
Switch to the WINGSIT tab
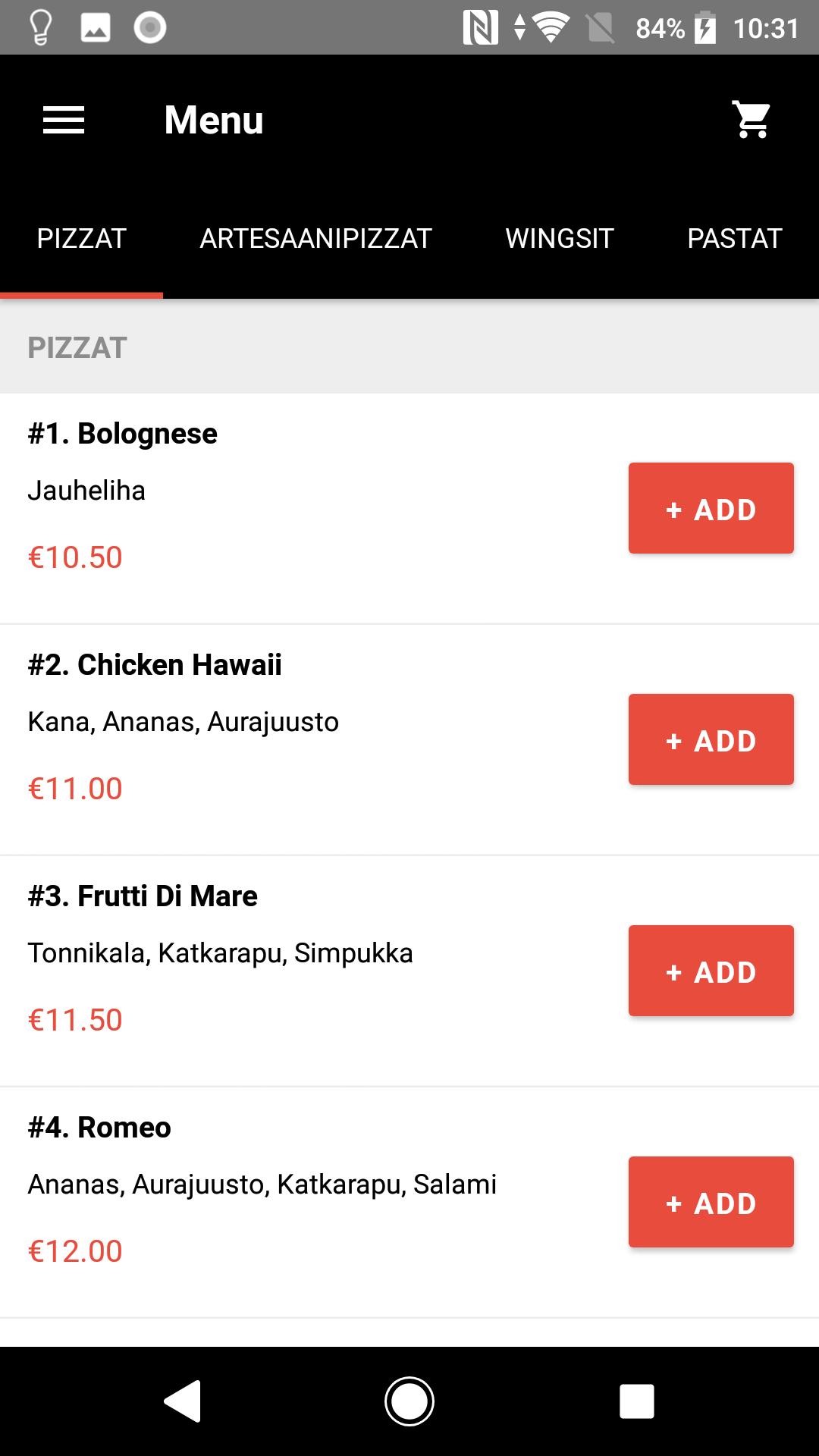pos(560,238)
